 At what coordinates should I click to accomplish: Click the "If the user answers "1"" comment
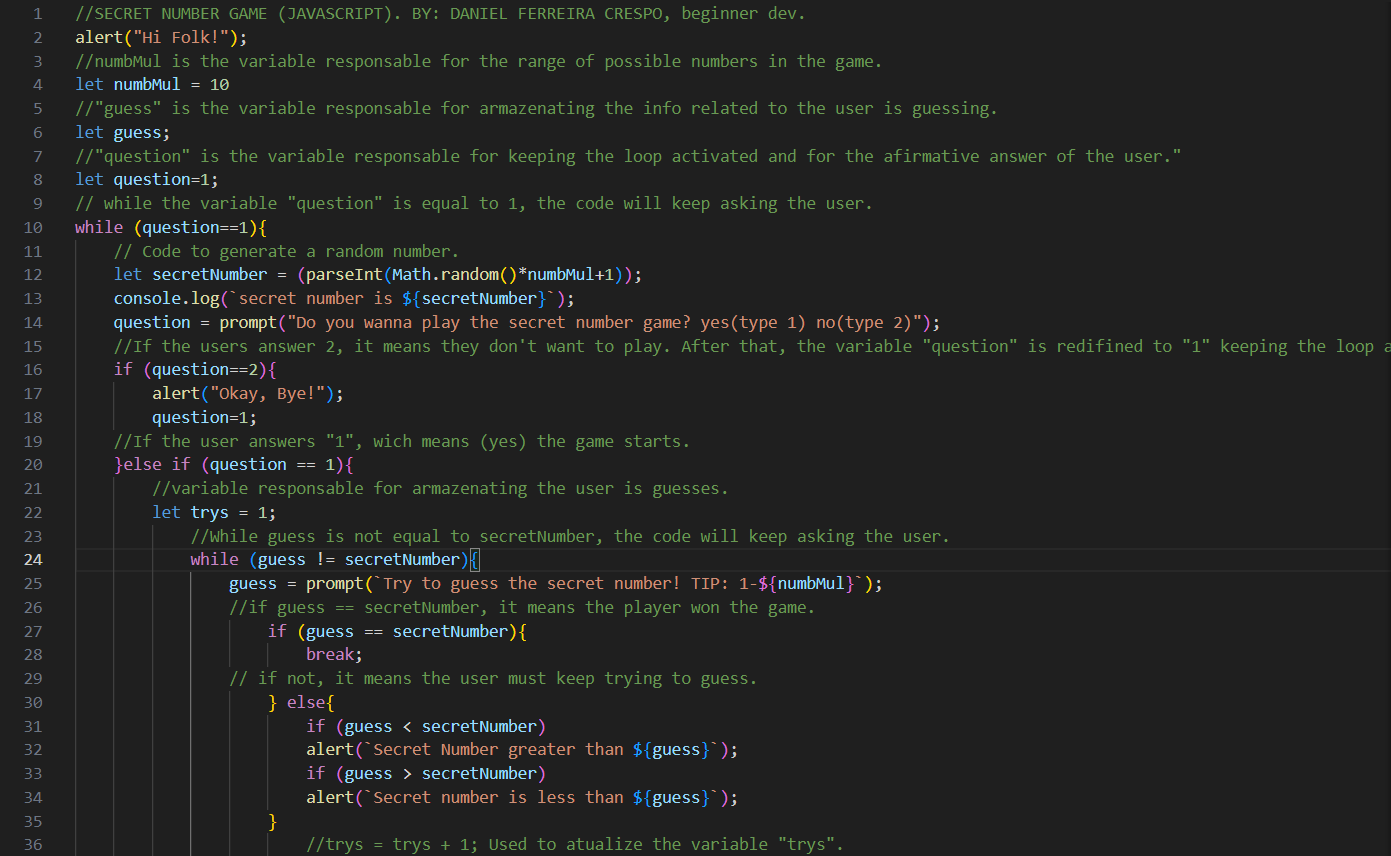(x=402, y=442)
